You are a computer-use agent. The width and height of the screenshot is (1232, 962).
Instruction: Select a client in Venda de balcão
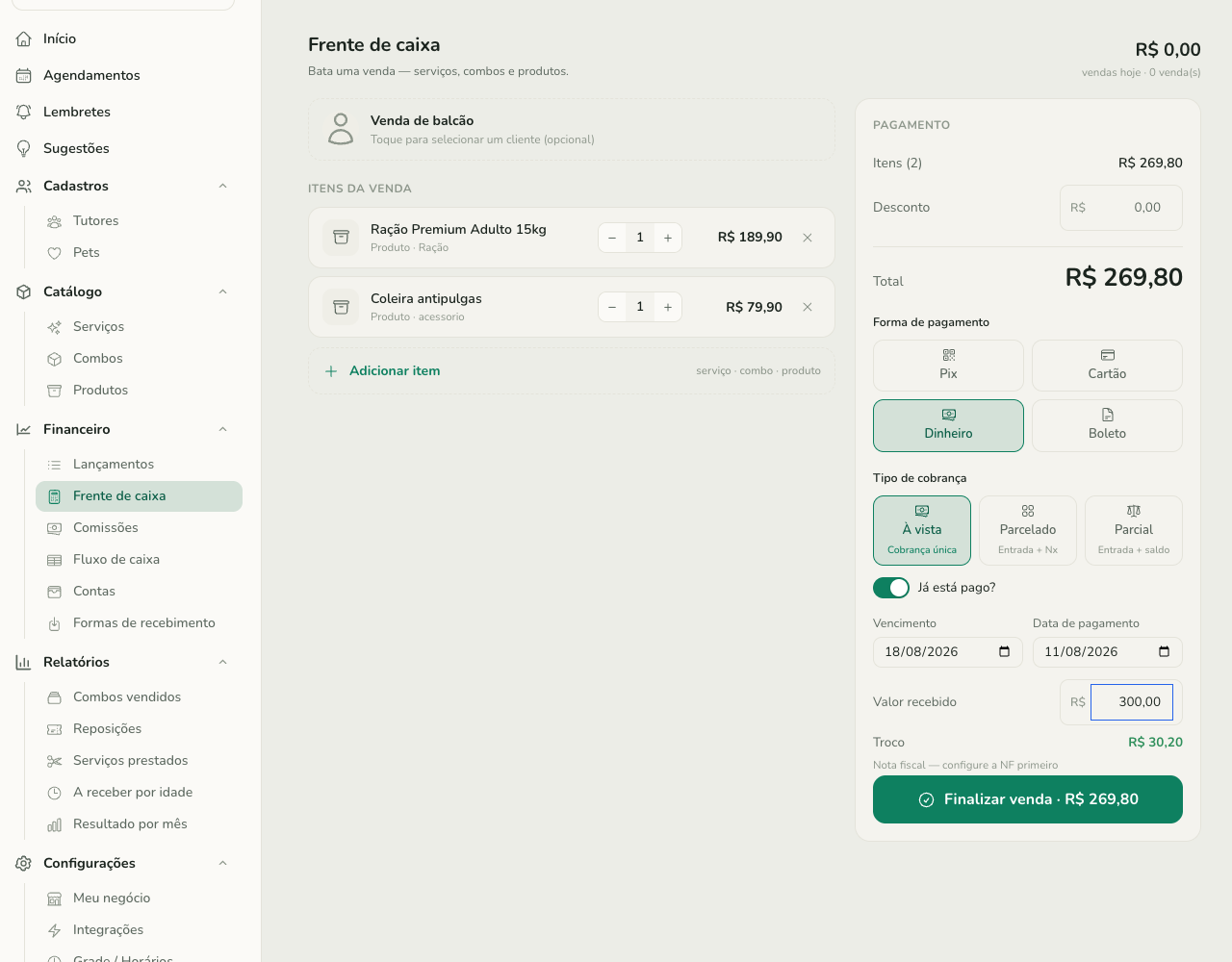tap(571, 129)
